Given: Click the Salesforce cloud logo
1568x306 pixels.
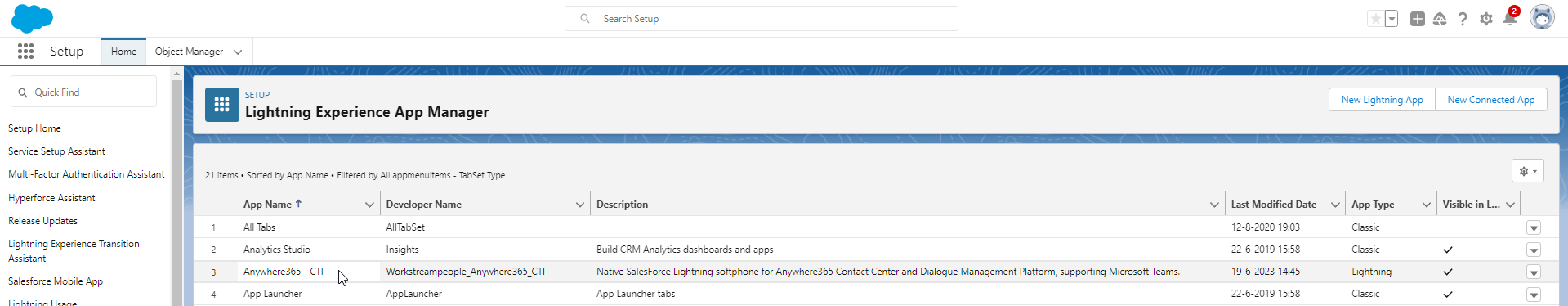Looking at the screenshot, I should tap(32, 18).
